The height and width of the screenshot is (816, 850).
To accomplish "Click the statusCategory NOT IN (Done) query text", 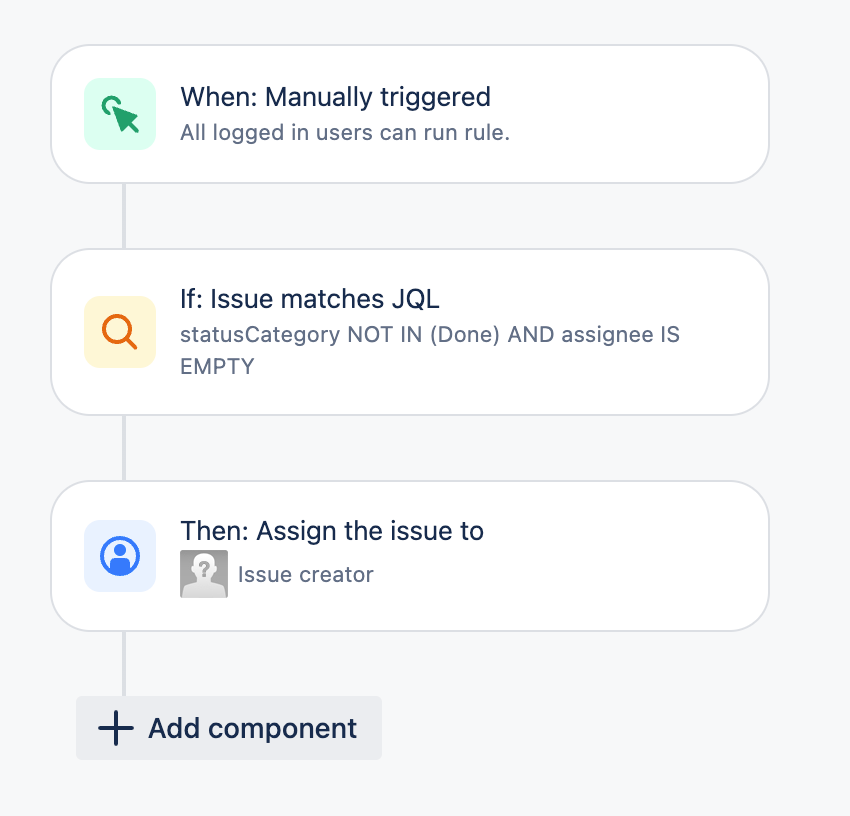I will pos(340,335).
